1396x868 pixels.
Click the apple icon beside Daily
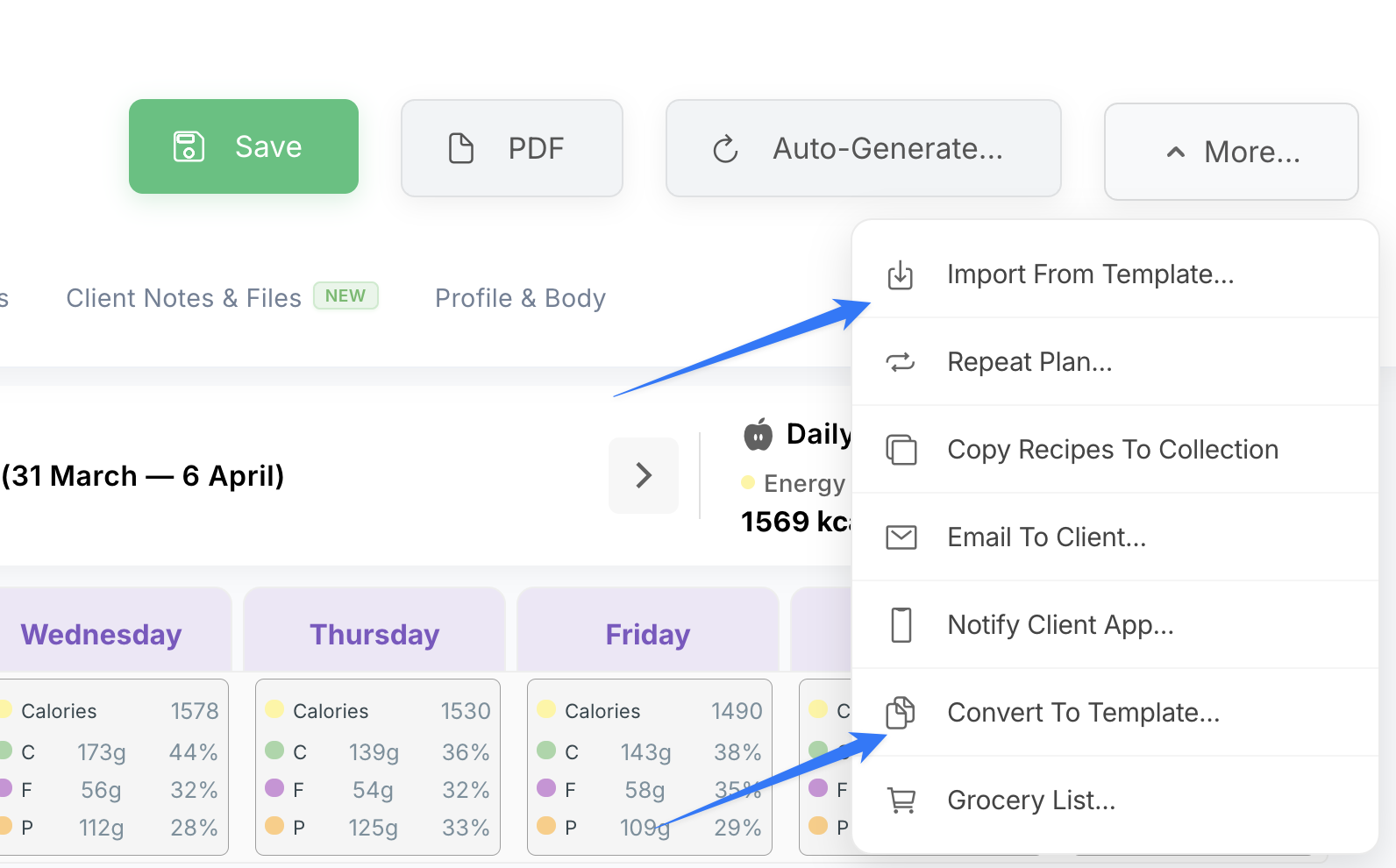point(759,434)
